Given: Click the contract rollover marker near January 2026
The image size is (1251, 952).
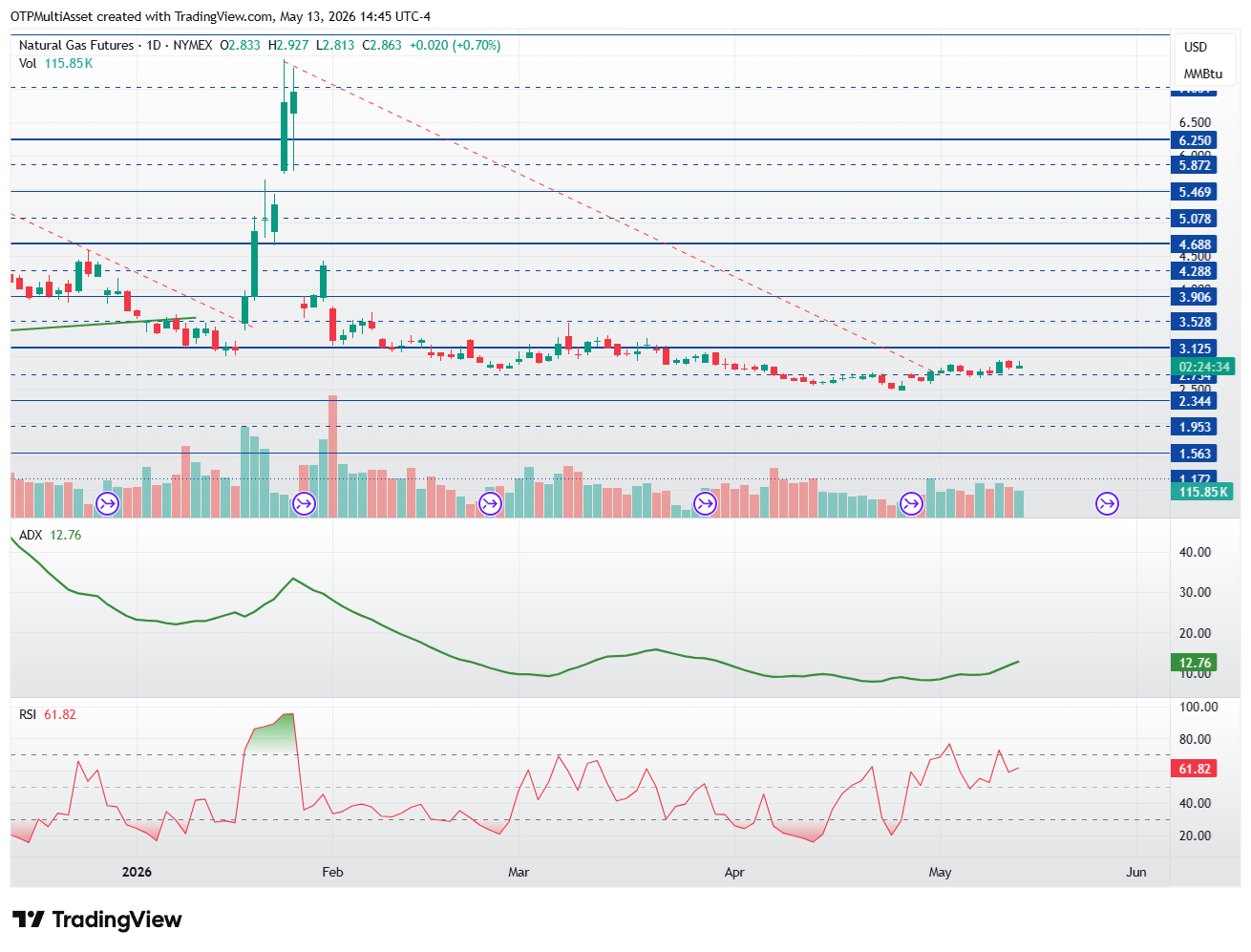Looking at the screenshot, I should tap(108, 503).
